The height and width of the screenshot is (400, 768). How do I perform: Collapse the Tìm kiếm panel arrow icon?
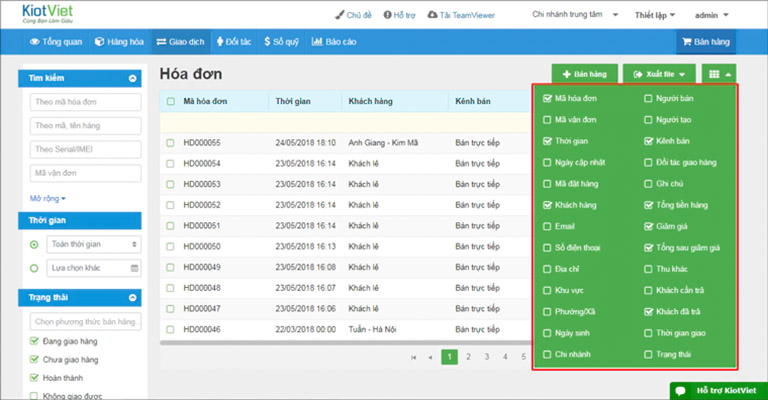pos(132,78)
